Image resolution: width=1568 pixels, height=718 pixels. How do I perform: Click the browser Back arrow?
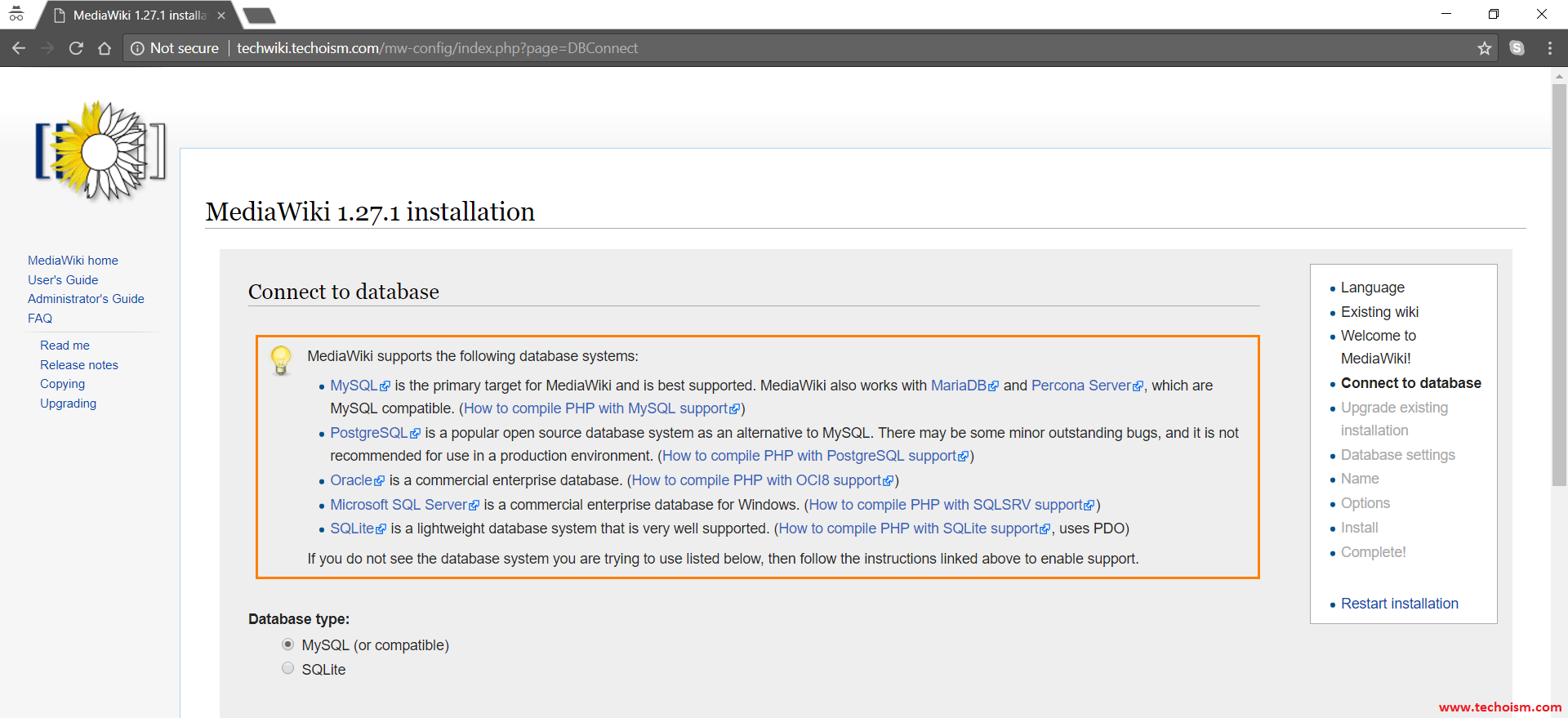click(x=19, y=48)
